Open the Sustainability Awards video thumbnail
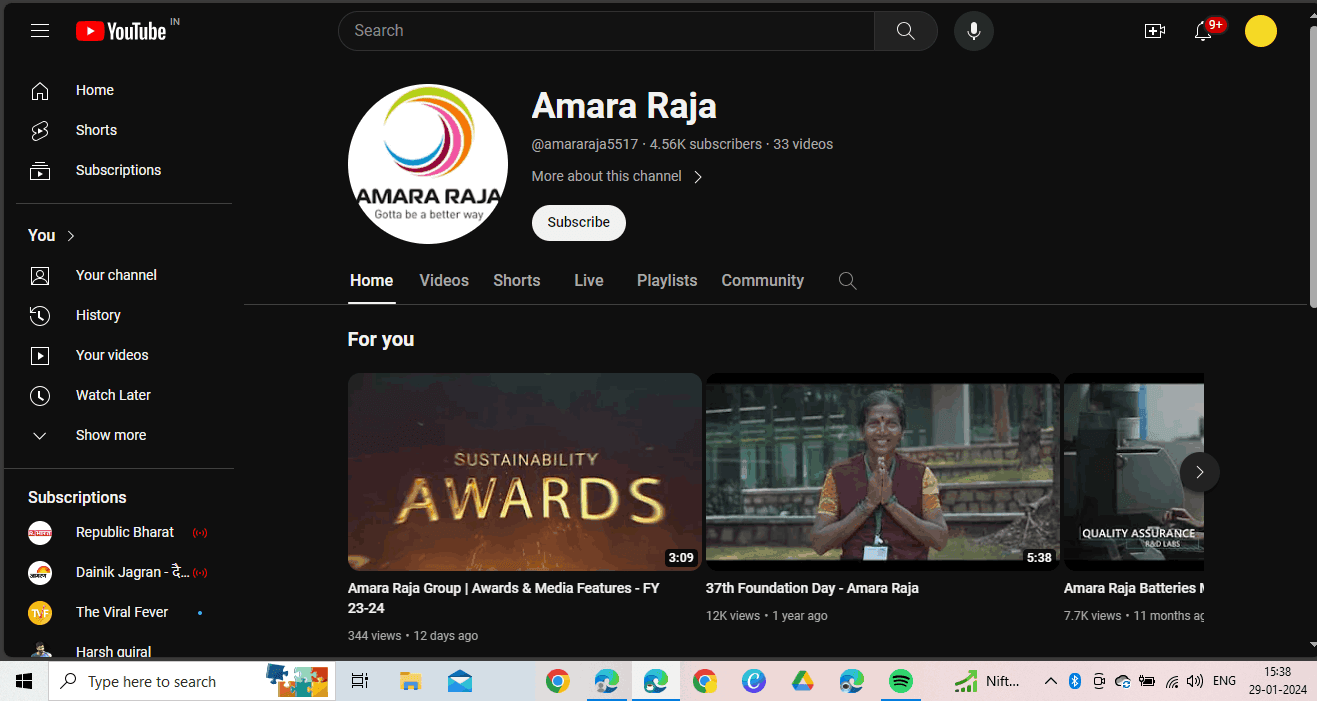 coord(524,471)
